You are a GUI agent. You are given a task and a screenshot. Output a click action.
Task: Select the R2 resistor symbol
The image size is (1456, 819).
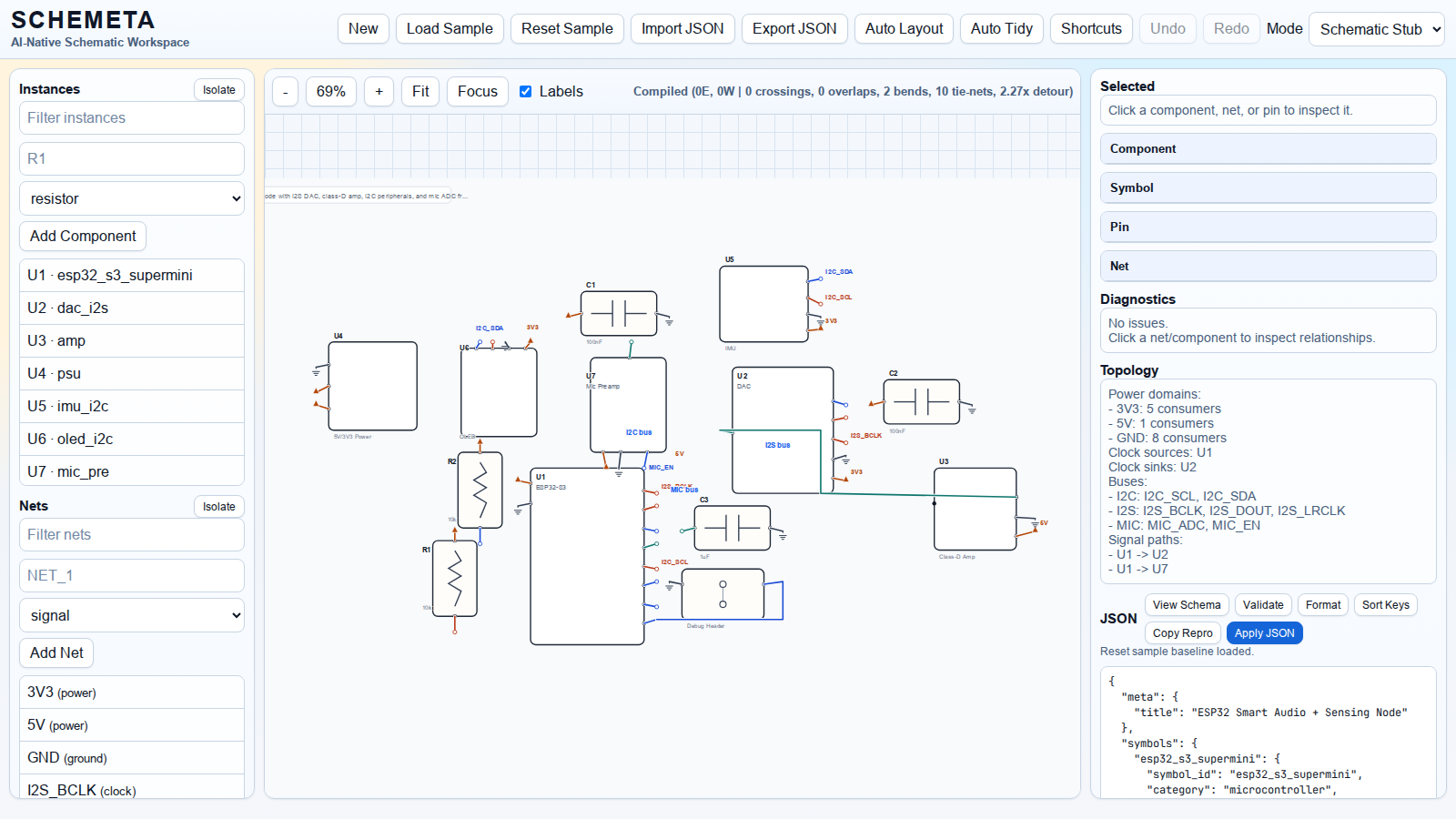[x=480, y=490]
